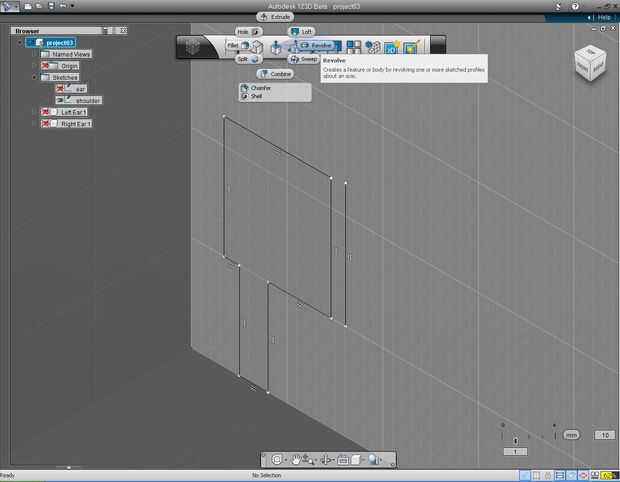Choose the Combine tool

pos(276,74)
